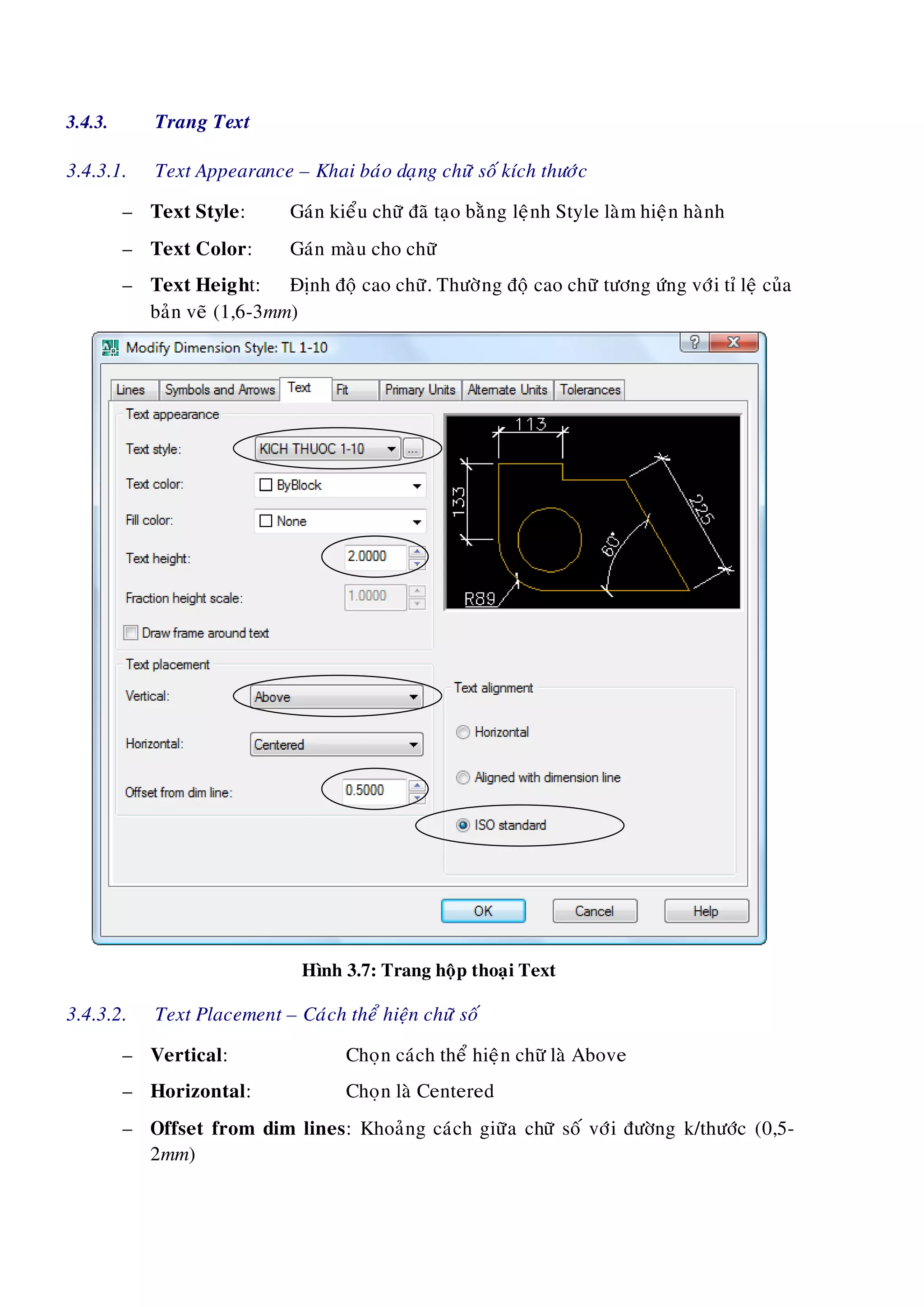Click the OK button
Screen dimensions: 924x1307
(484, 911)
